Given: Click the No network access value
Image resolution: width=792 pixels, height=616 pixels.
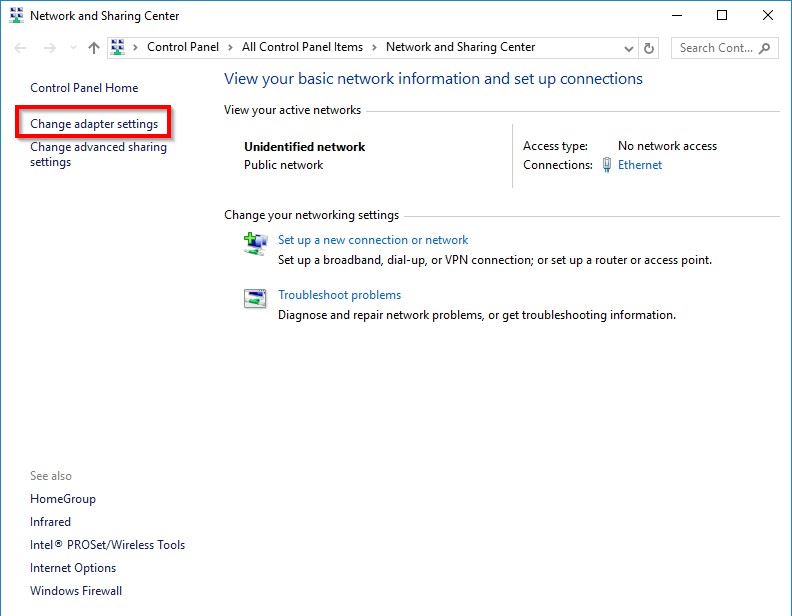Looking at the screenshot, I should pyautogui.click(x=667, y=146).
